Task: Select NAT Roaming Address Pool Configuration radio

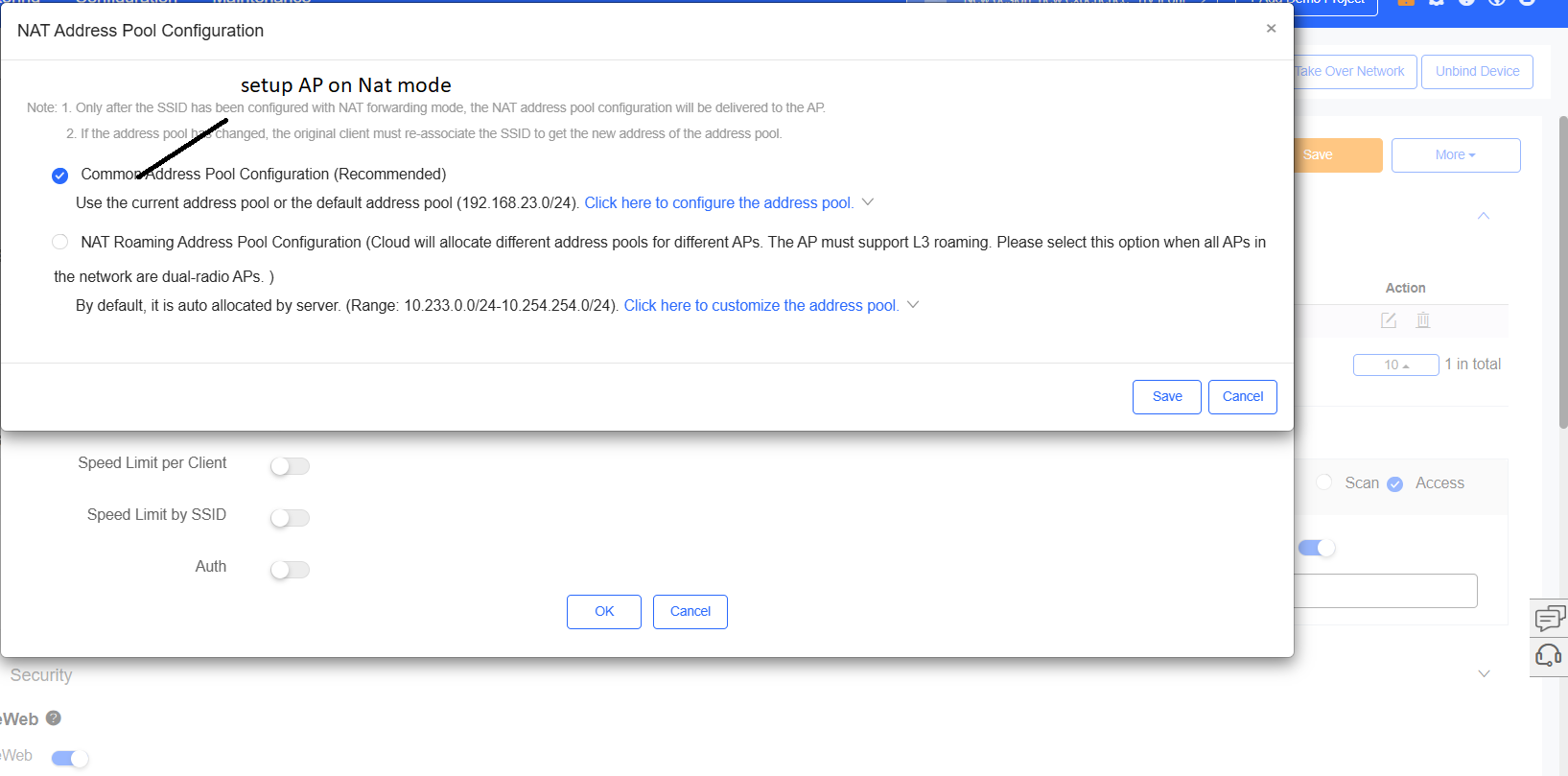Action: [x=59, y=242]
